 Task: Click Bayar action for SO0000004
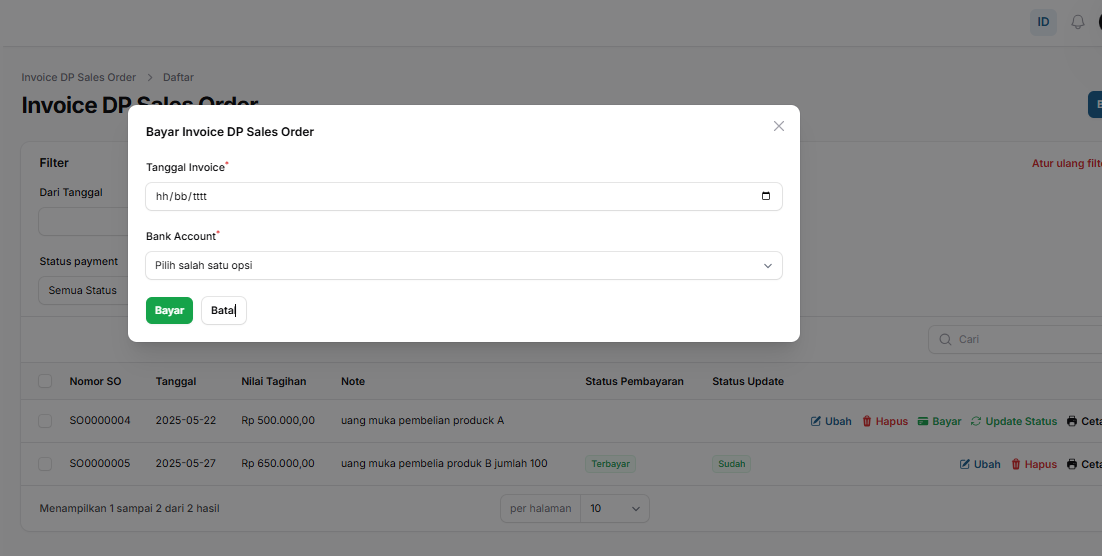click(x=940, y=421)
